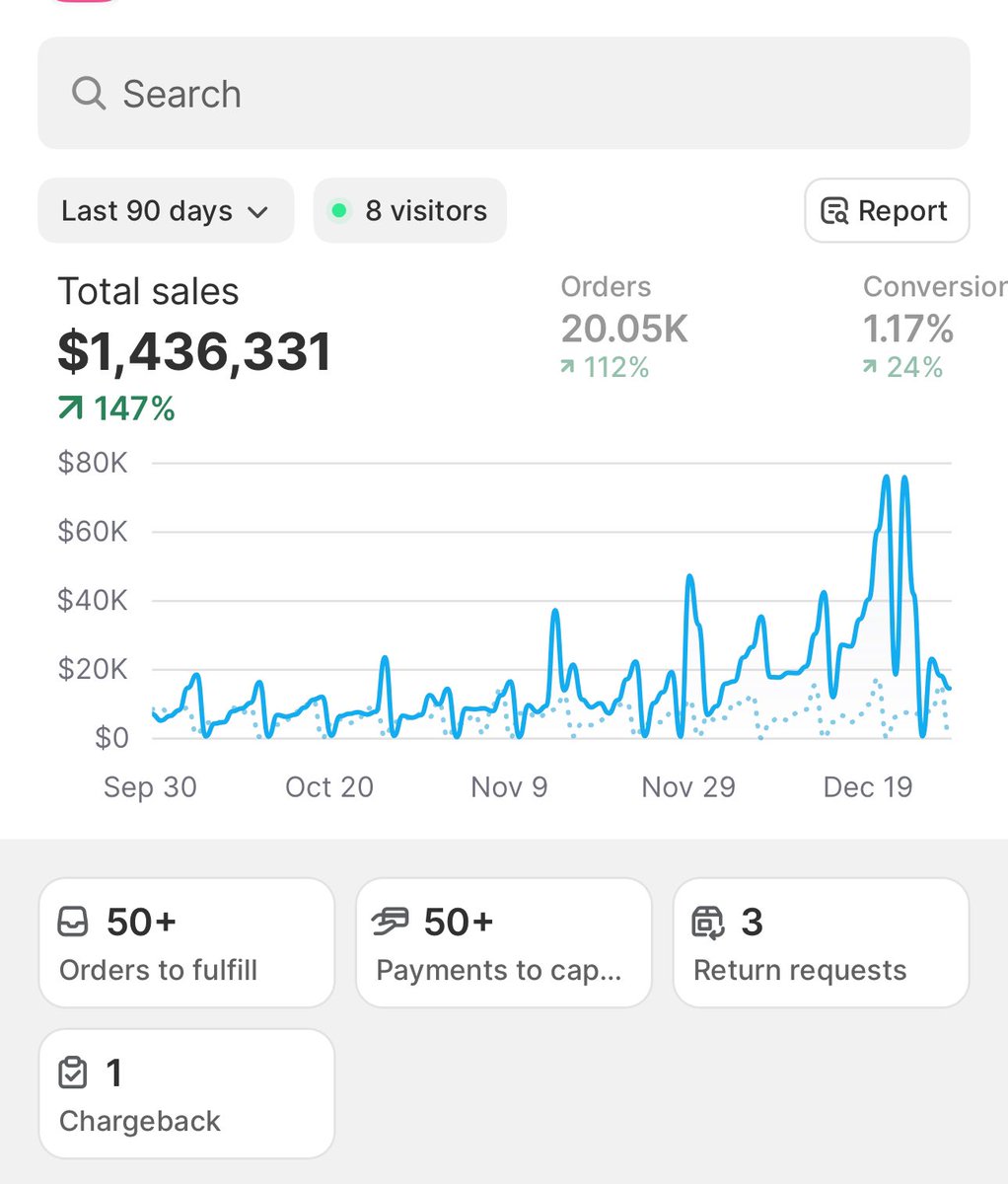Click the payment hand icon on Payments card

click(391, 923)
